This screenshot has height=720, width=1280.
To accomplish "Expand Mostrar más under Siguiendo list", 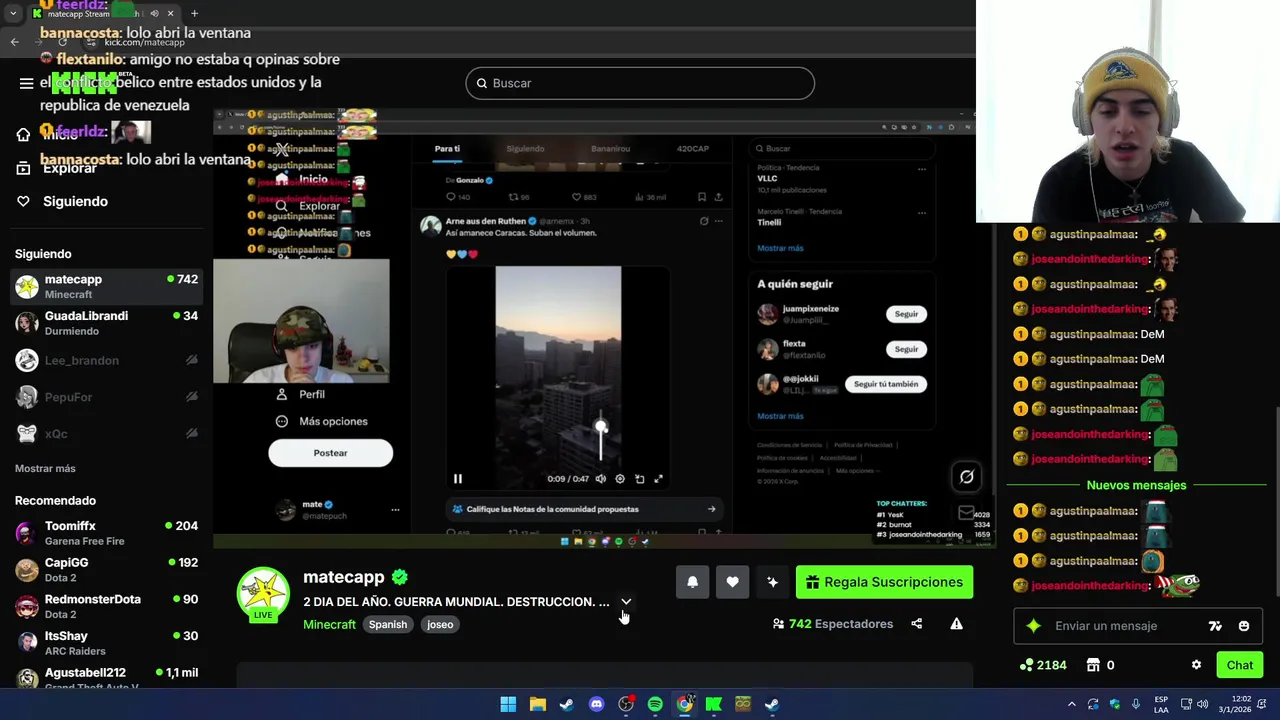I will 45,468.
